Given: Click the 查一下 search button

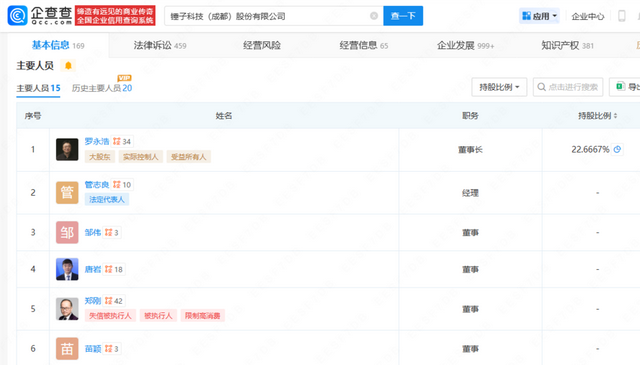Looking at the screenshot, I should click(x=403, y=16).
